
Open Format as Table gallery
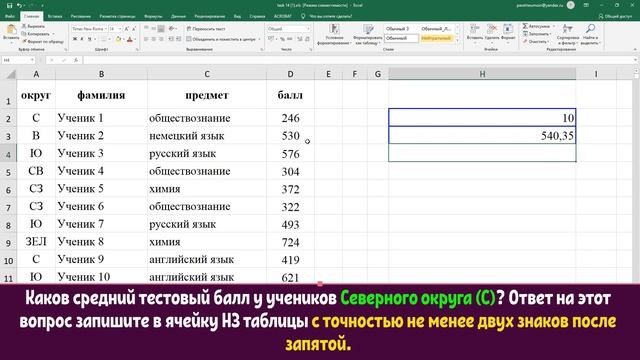pos(368,34)
